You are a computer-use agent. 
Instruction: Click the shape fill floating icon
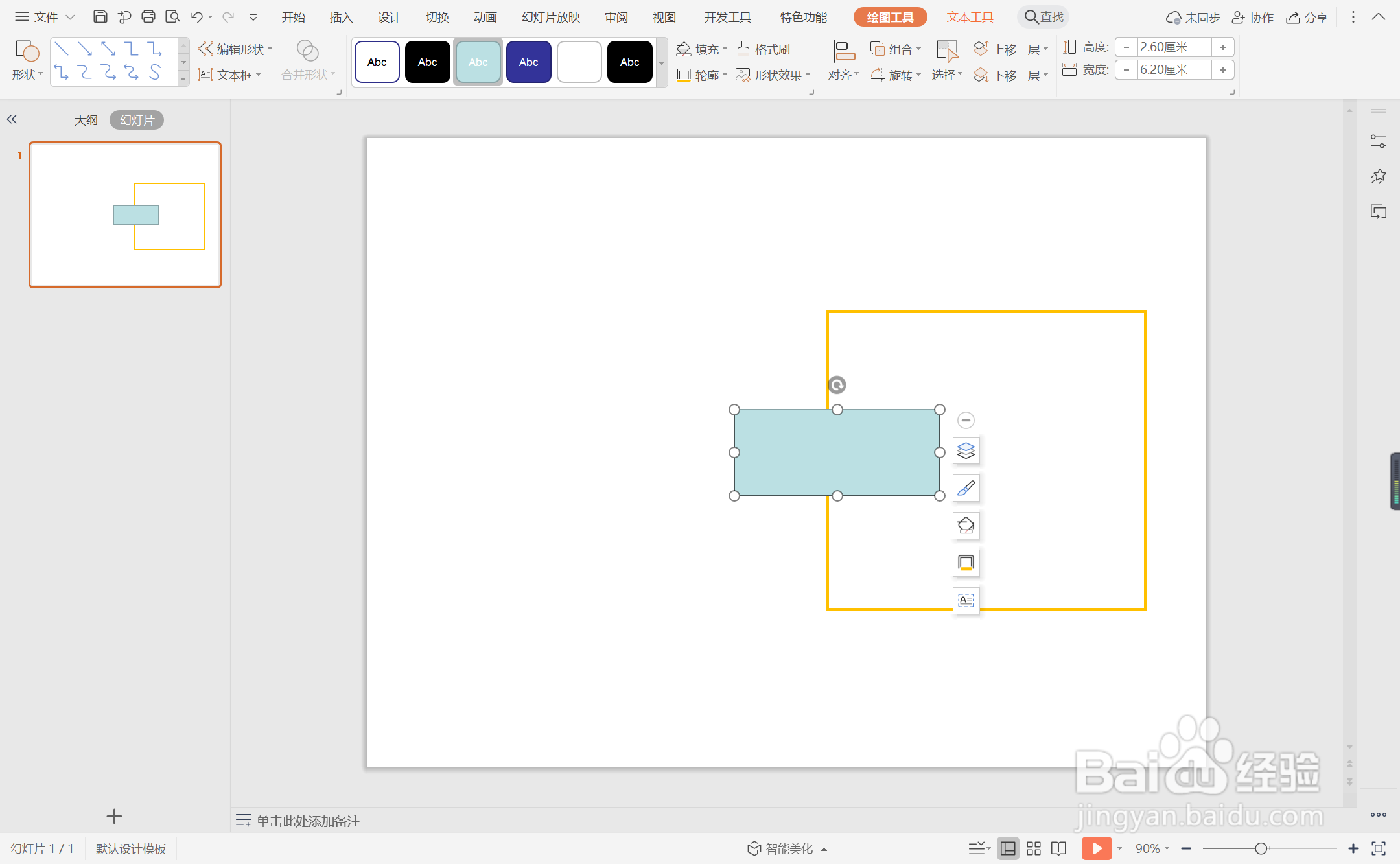[x=966, y=525]
